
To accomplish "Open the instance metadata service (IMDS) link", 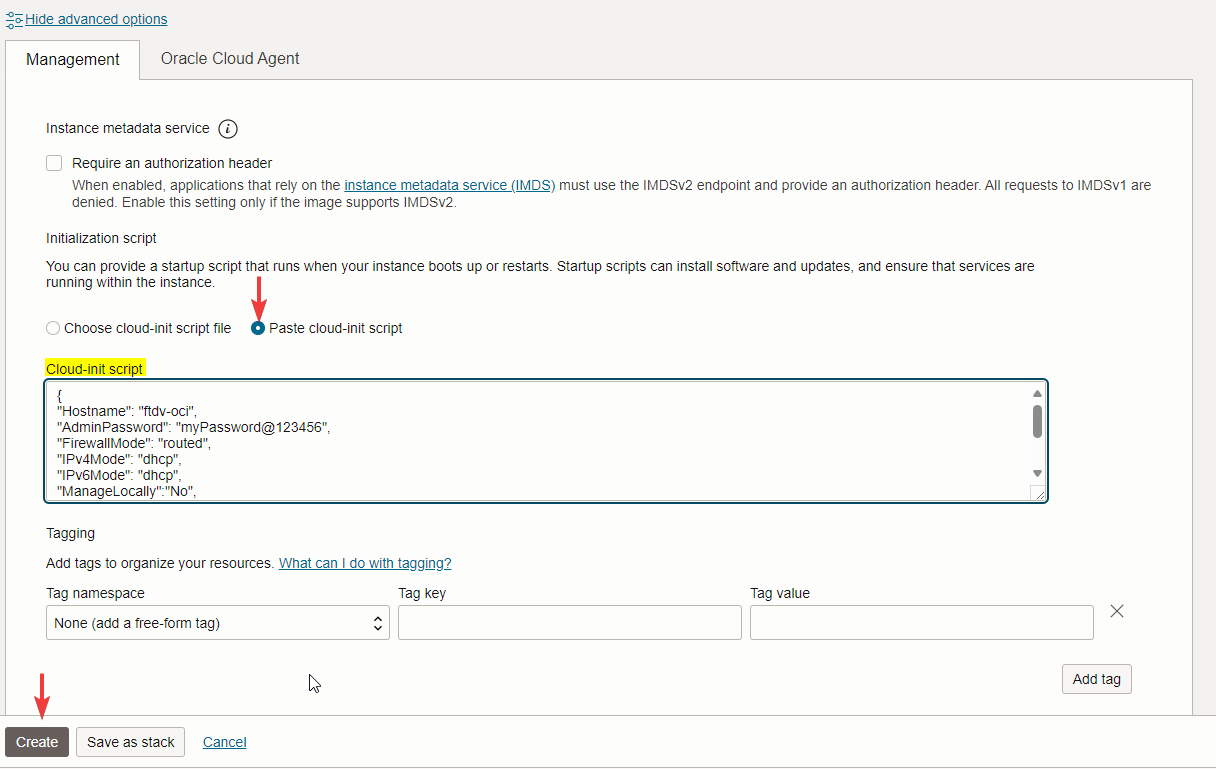I will [449, 185].
